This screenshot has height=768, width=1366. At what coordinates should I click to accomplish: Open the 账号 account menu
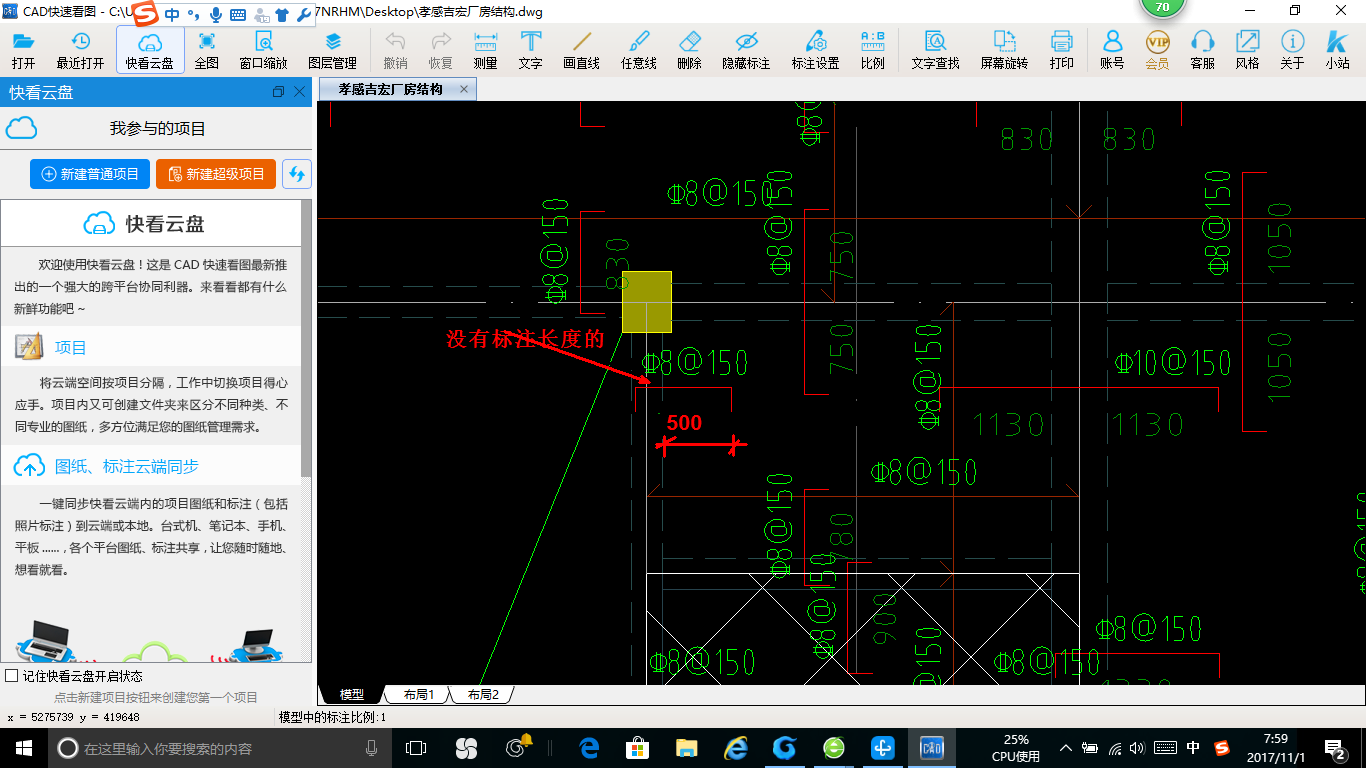pyautogui.click(x=1112, y=50)
